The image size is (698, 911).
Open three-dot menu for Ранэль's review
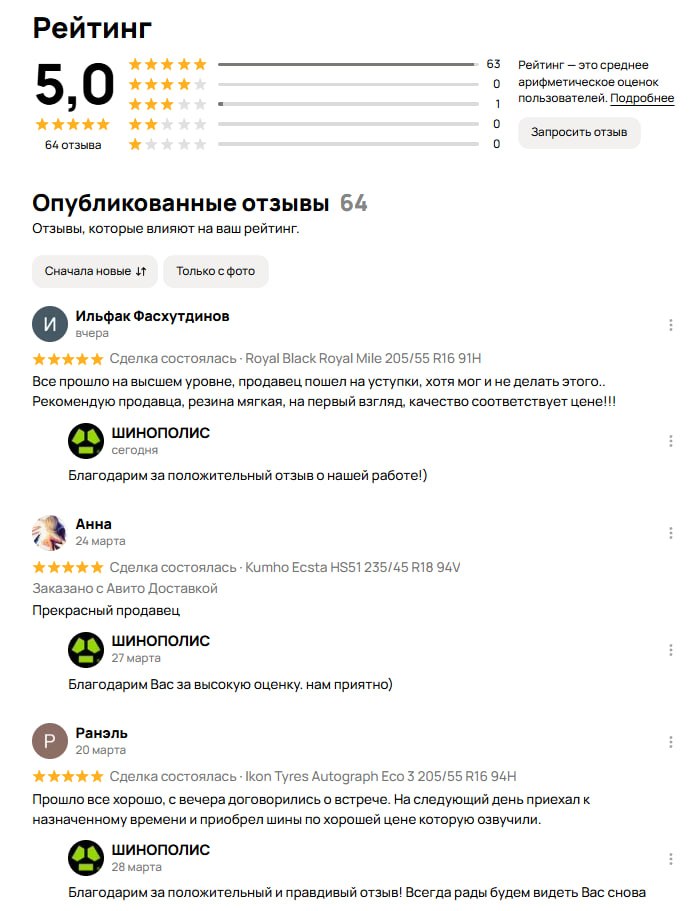click(x=670, y=742)
